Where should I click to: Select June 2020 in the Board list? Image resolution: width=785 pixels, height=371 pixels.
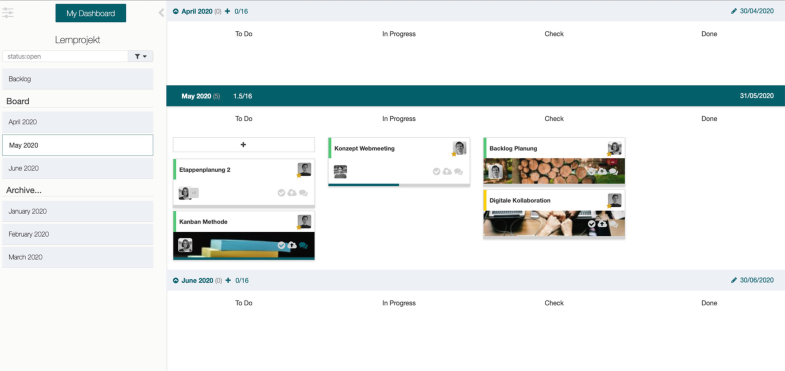click(x=78, y=168)
